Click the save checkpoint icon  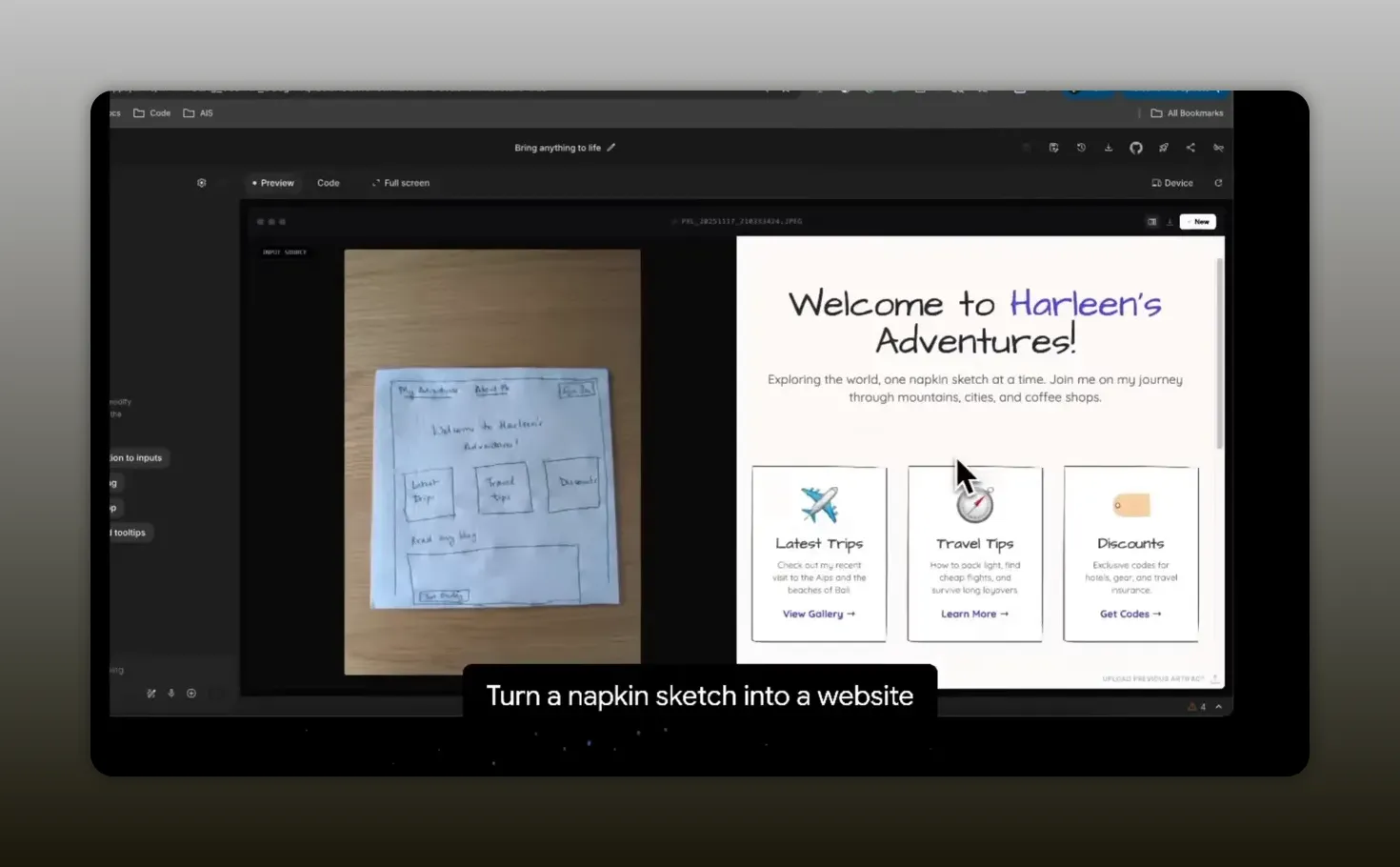[x=1053, y=148]
